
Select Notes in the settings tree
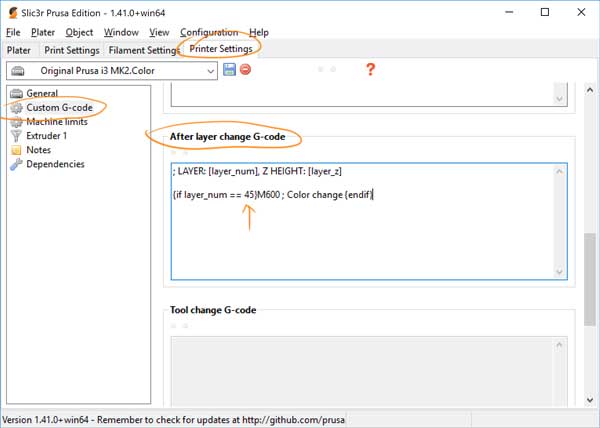click(x=38, y=150)
